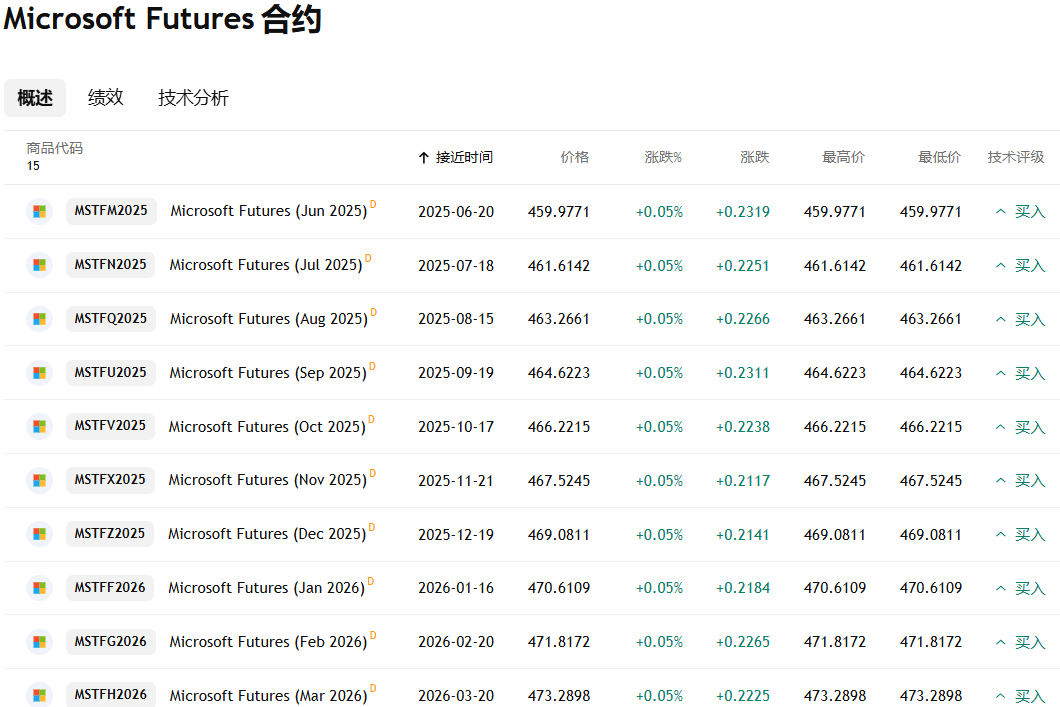
Task: Open the MSTFF2026 symbol ticker
Action: pyautogui.click(x=110, y=587)
